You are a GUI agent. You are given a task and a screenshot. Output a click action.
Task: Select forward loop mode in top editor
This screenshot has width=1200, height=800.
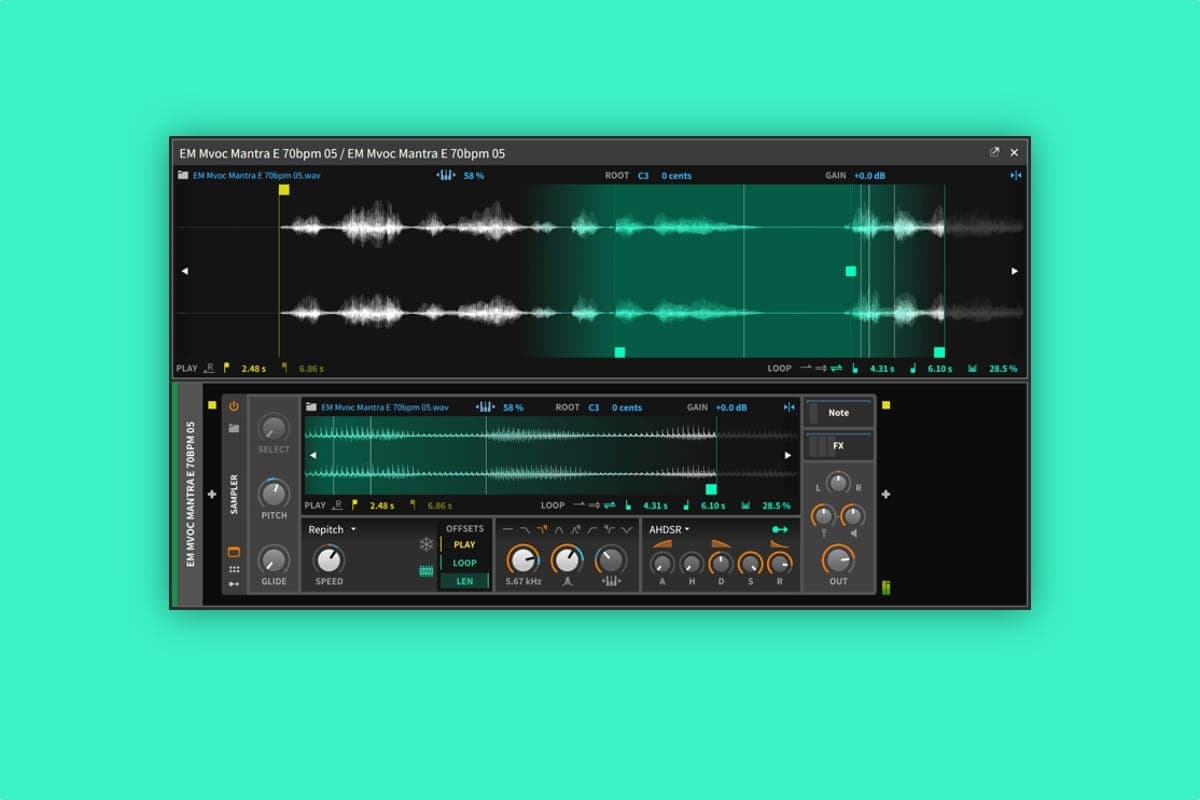pos(821,368)
